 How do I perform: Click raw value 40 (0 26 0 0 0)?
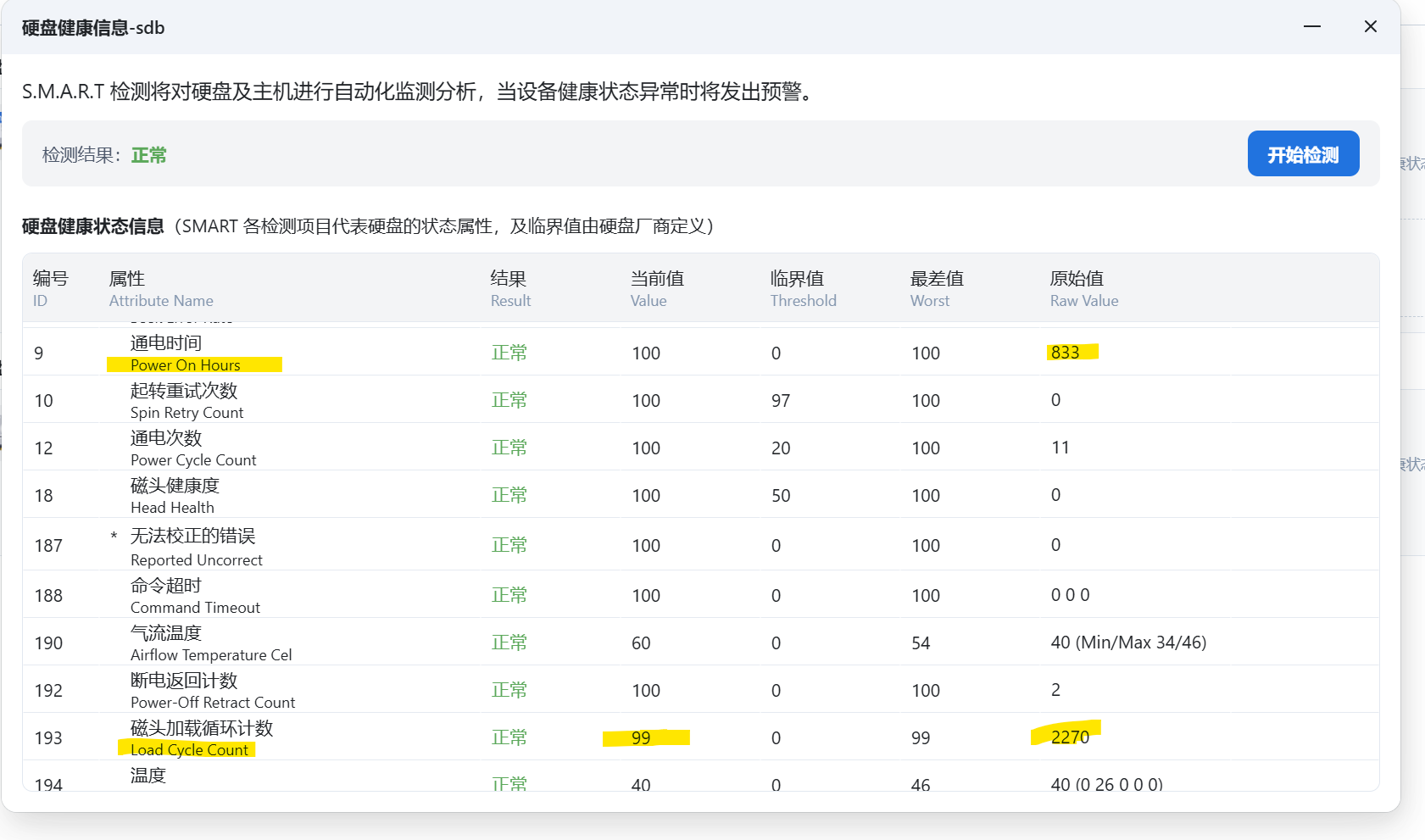click(1106, 785)
